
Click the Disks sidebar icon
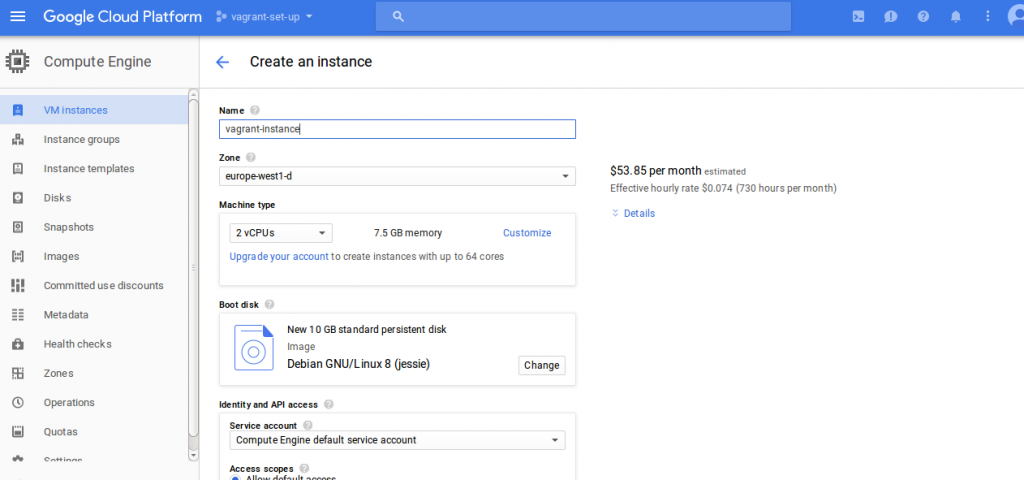(x=18, y=198)
